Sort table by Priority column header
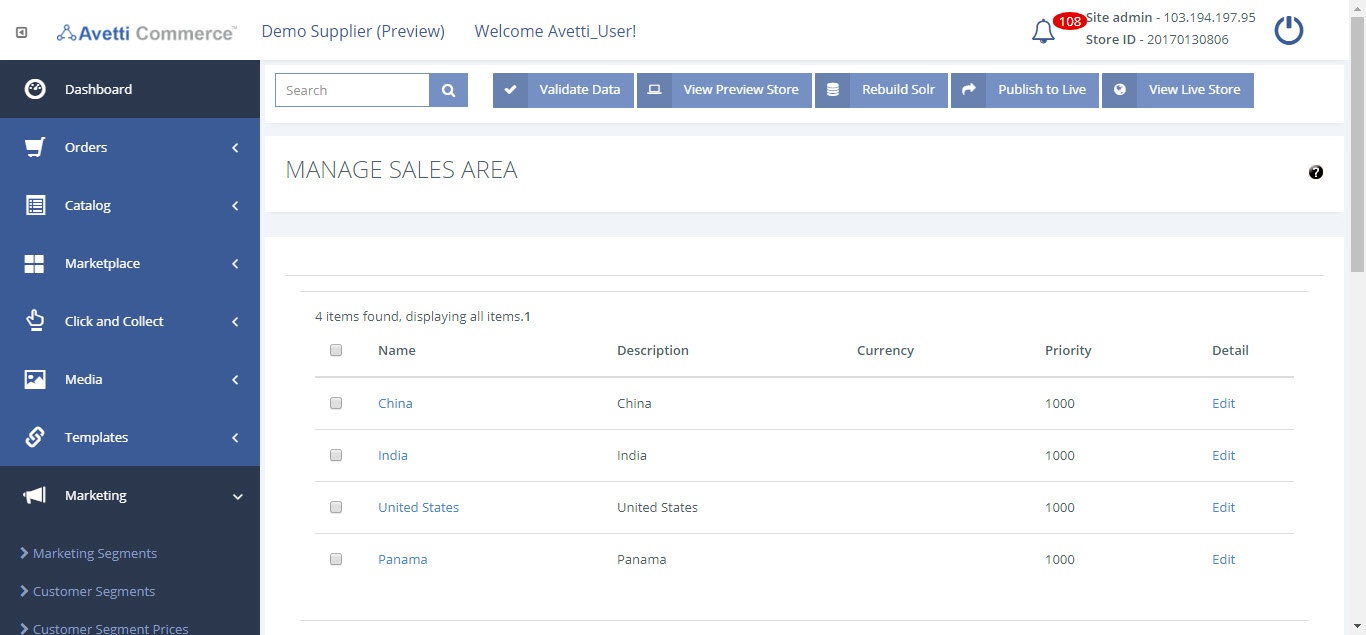Image resolution: width=1366 pixels, height=635 pixels. pyautogui.click(x=1068, y=350)
